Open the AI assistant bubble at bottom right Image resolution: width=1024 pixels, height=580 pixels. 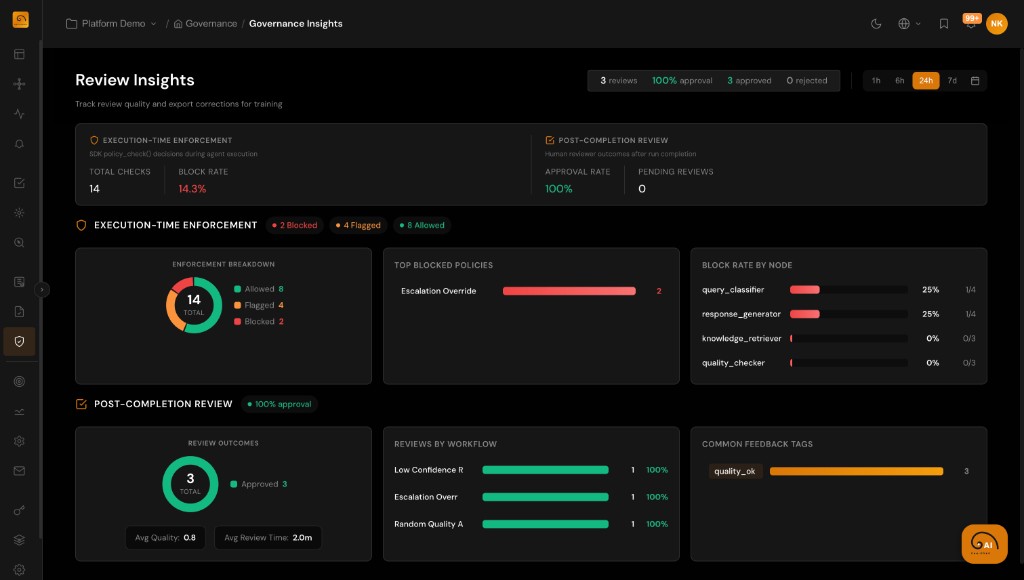pos(984,544)
